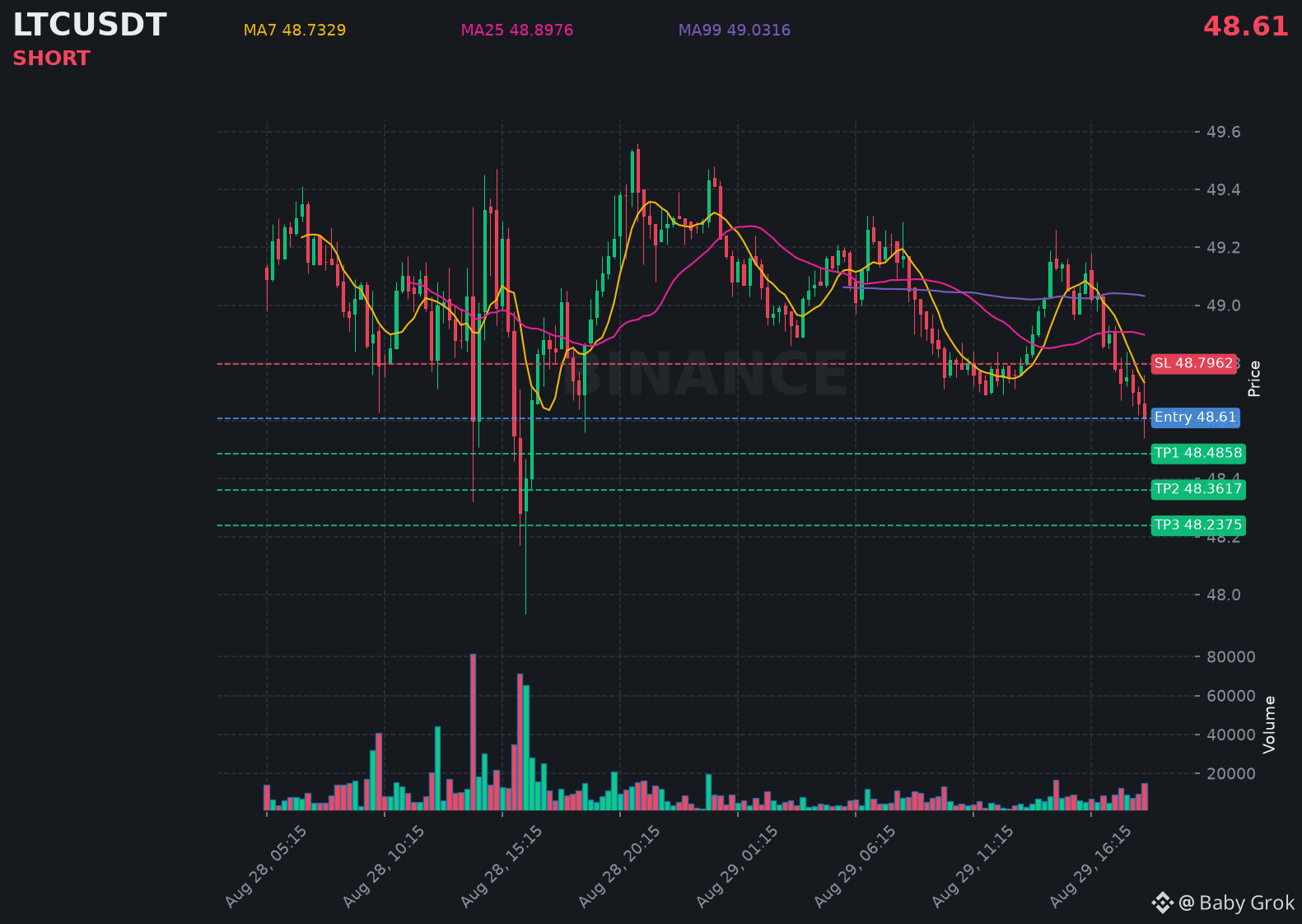Click the Volume axis title
This screenshot has height=924, width=1302.
coord(1269,725)
